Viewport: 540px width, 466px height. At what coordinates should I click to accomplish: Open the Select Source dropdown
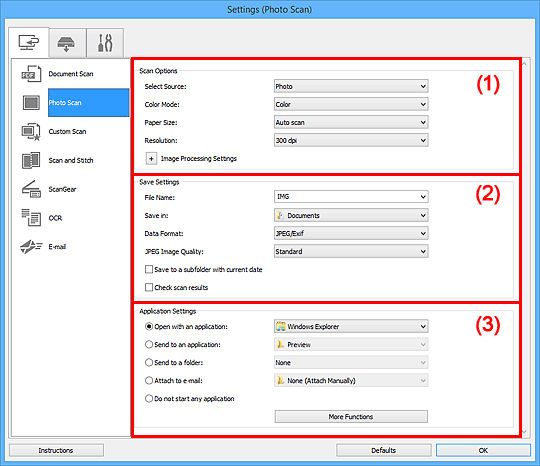tap(351, 86)
